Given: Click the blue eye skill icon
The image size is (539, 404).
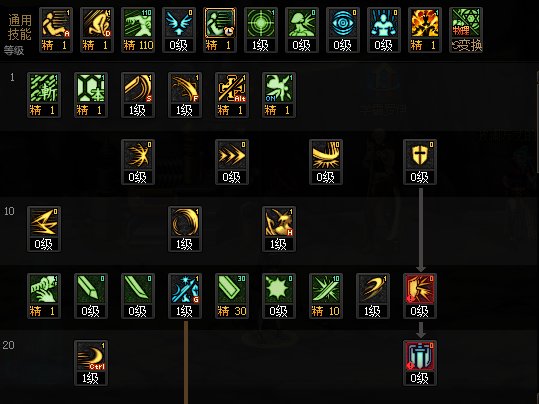Looking at the screenshot, I should coord(343,30).
